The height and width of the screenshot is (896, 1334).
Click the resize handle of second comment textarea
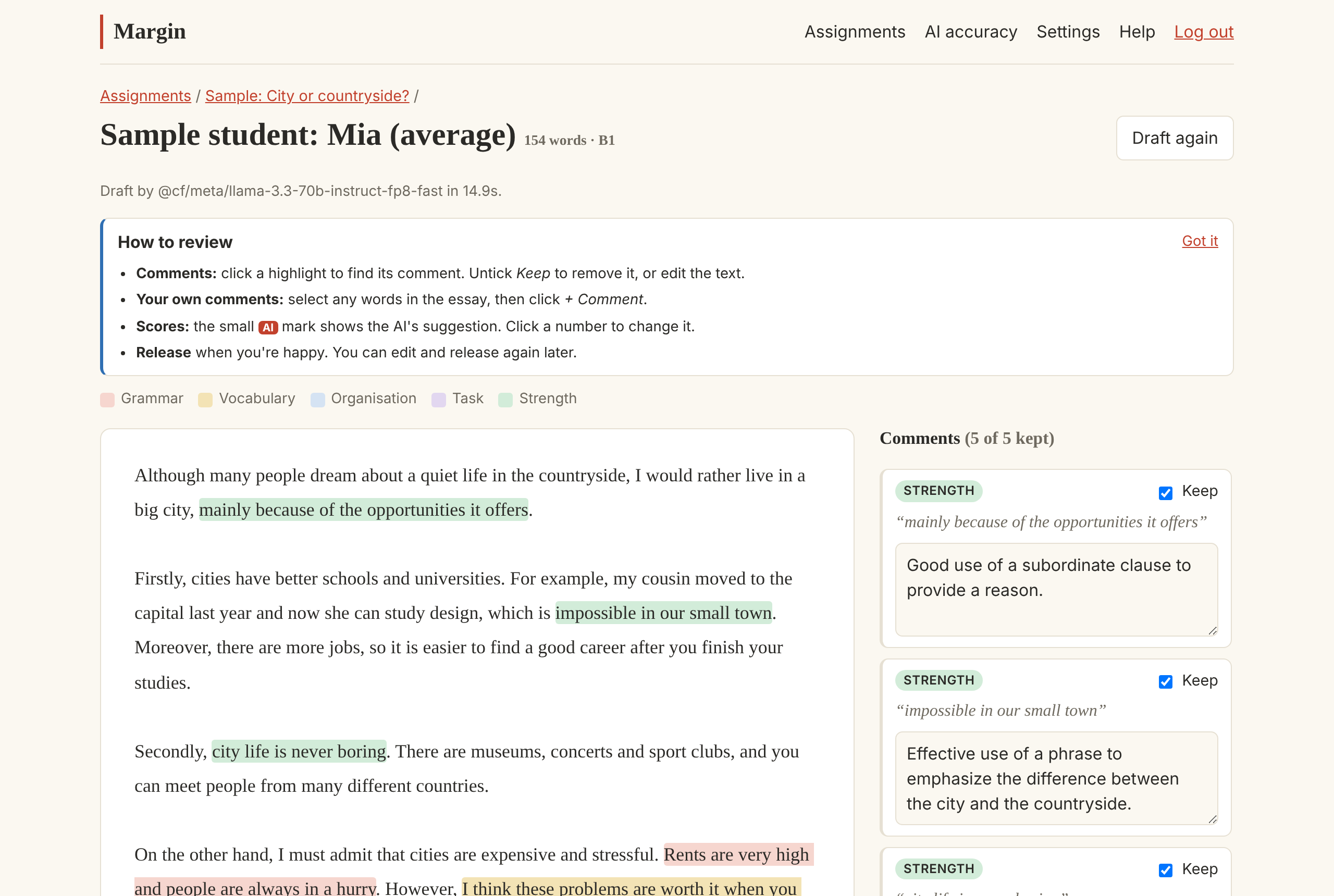pos(1212,819)
